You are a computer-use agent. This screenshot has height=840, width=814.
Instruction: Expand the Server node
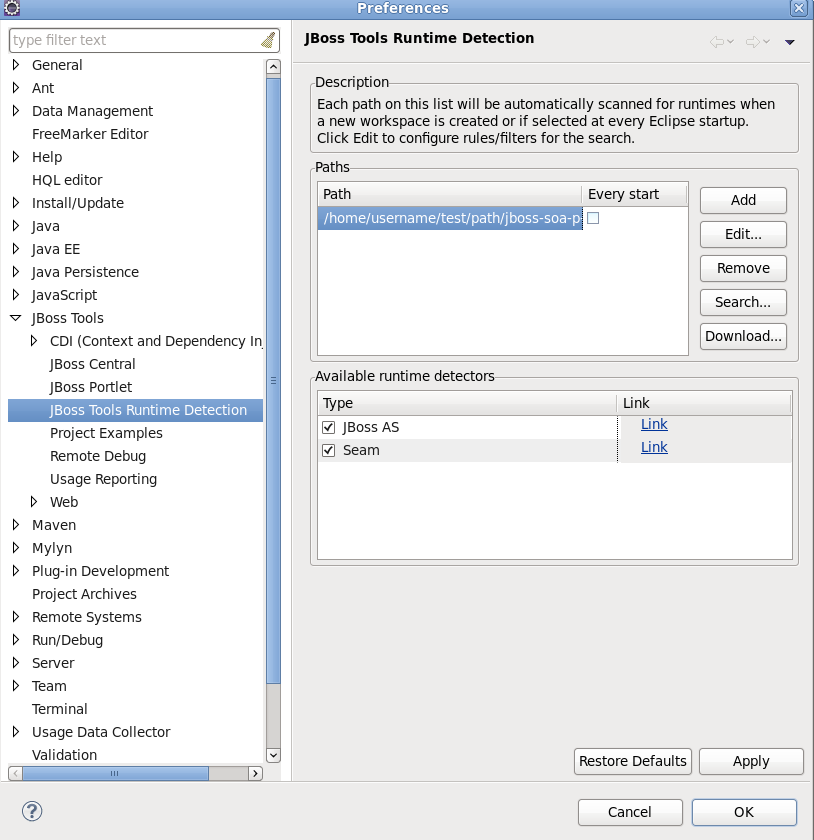pyautogui.click(x=16, y=663)
